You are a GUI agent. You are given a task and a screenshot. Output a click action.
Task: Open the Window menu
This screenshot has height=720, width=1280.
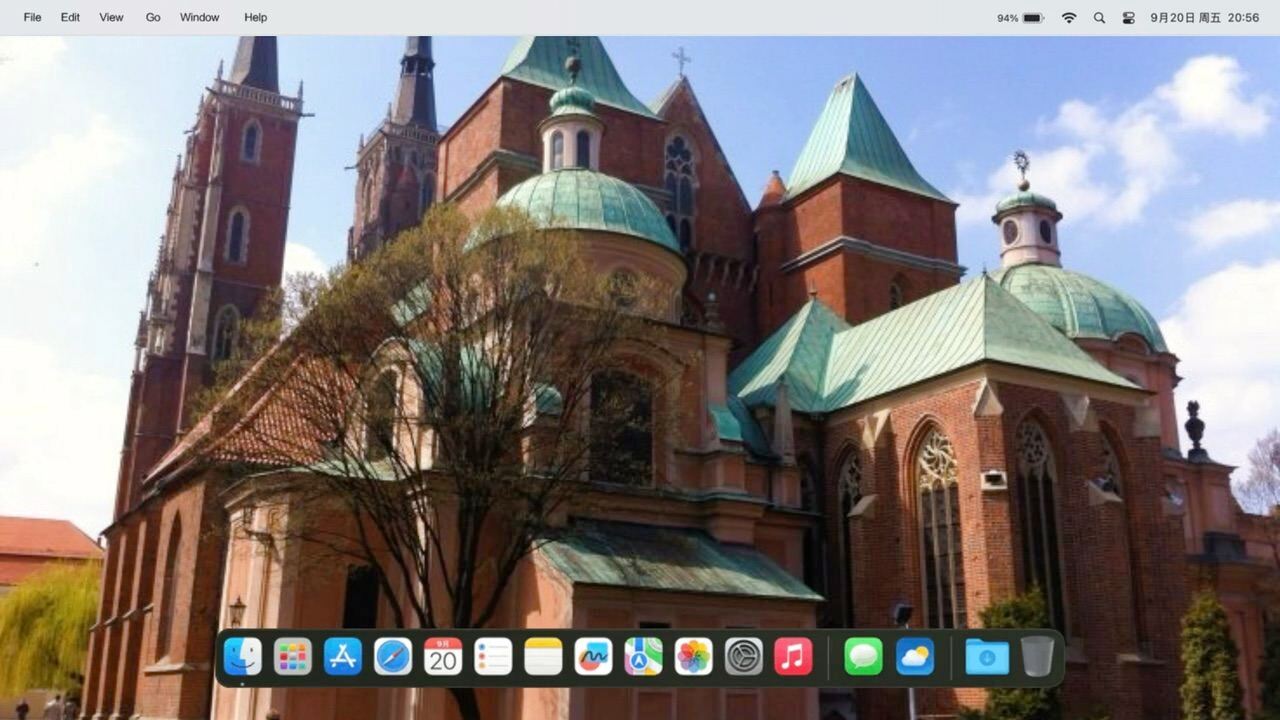(x=200, y=17)
